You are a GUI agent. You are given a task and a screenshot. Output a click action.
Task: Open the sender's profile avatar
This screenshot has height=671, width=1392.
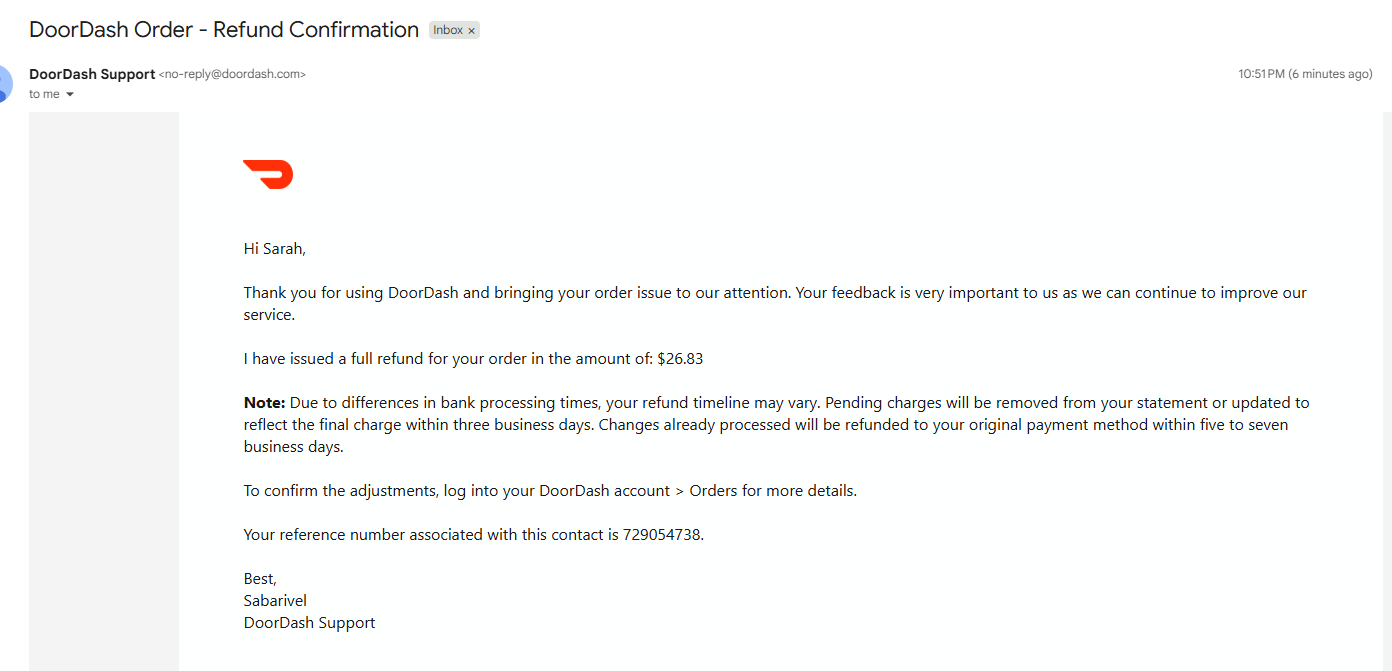click(x=5, y=83)
